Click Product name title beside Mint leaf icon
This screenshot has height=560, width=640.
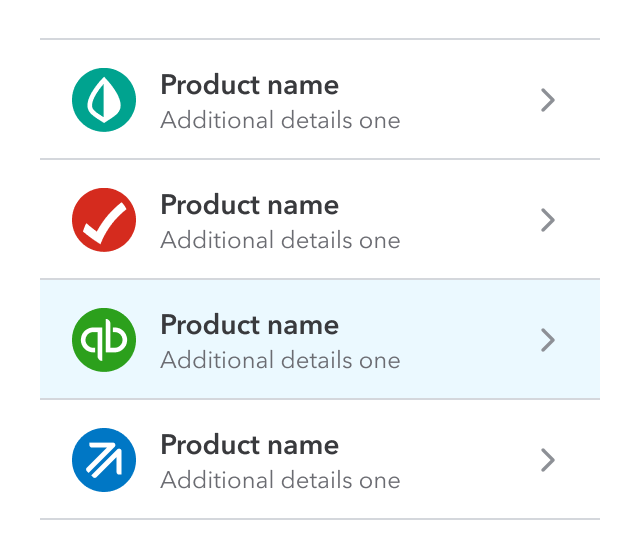(249, 85)
